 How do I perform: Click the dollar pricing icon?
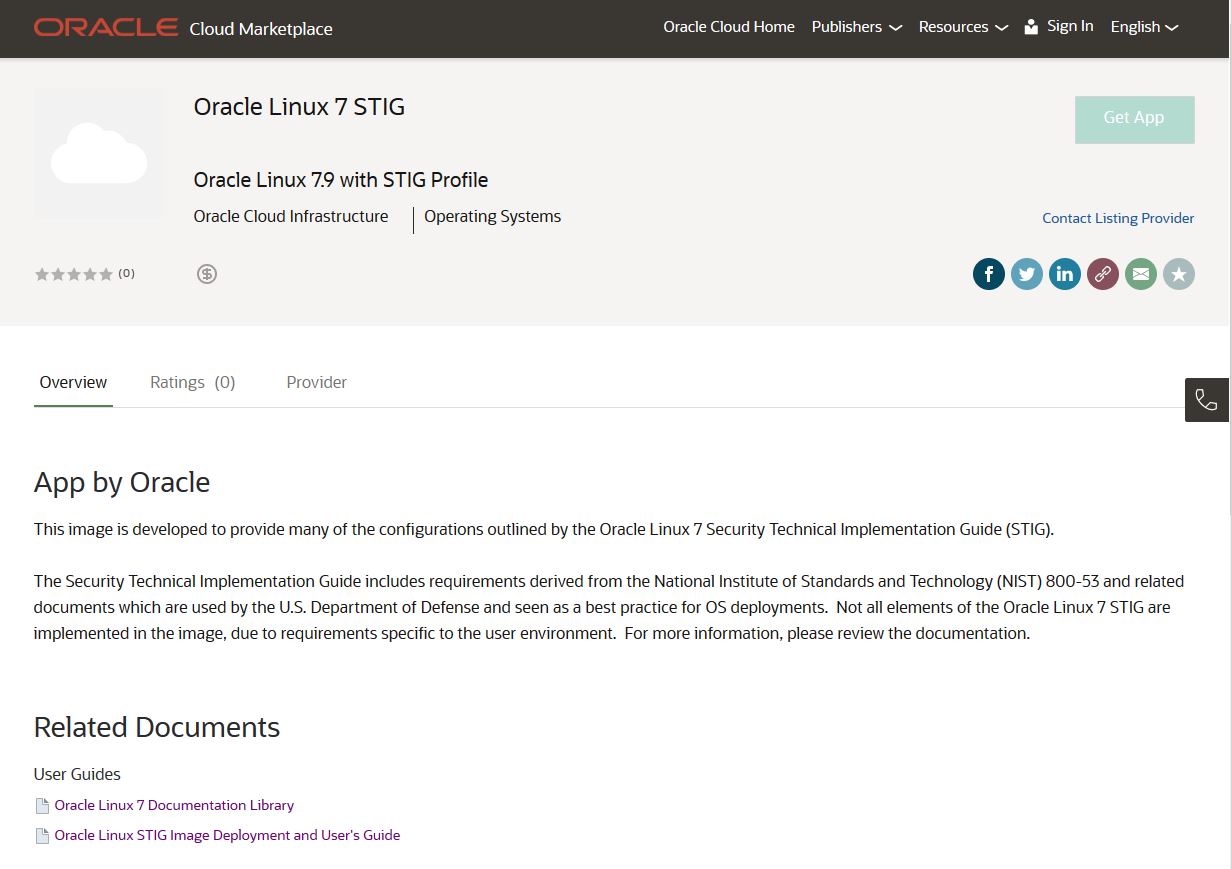(x=207, y=273)
